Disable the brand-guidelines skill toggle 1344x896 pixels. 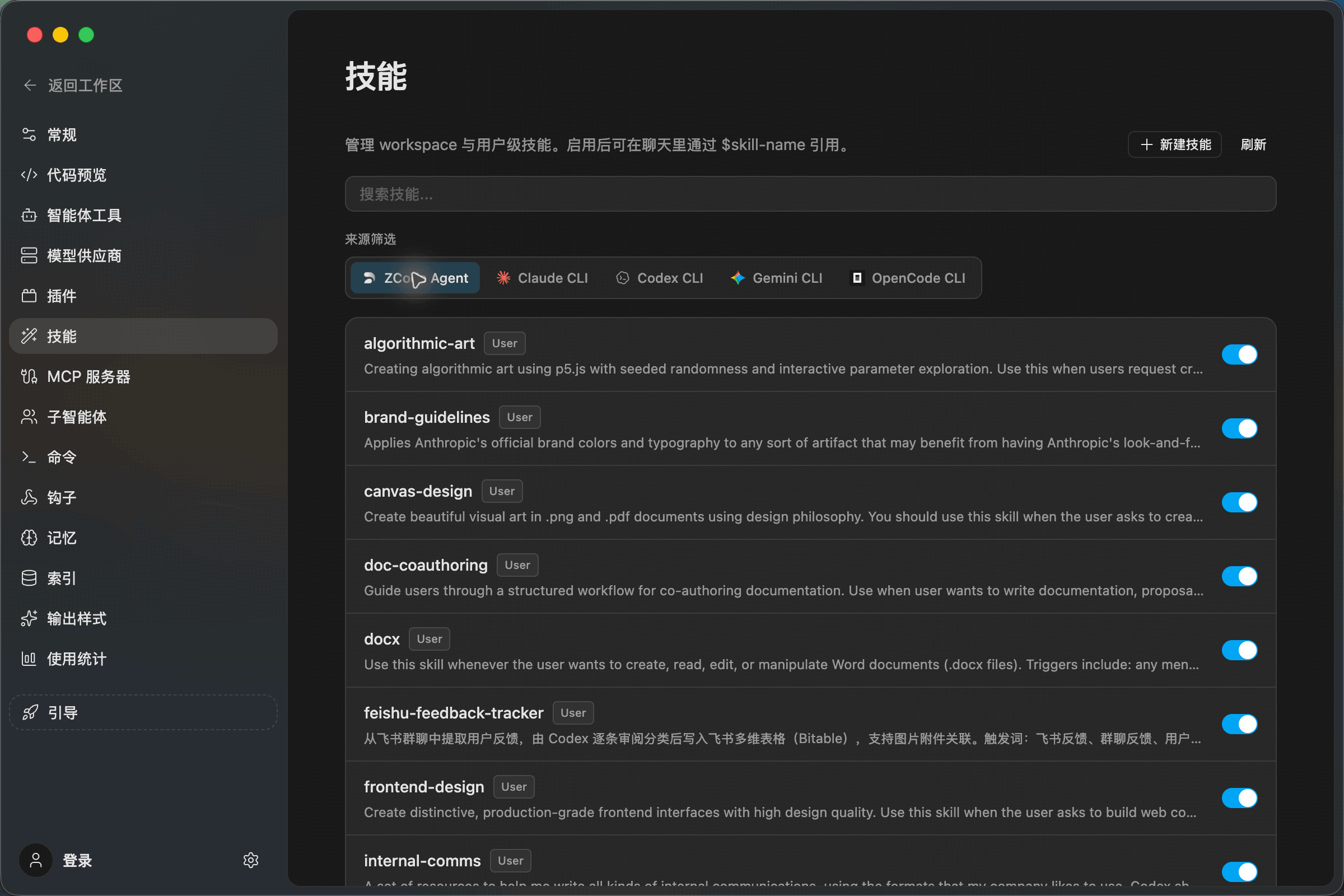click(1239, 428)
